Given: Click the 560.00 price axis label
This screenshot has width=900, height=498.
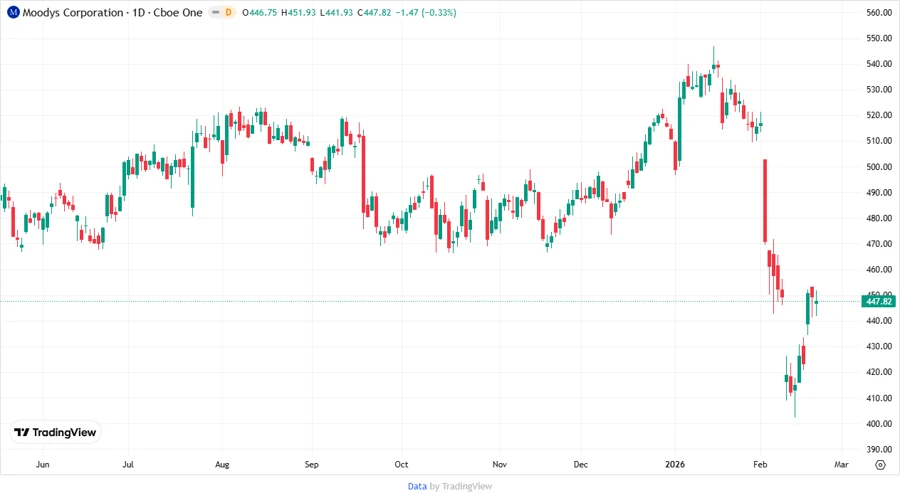Looking at the screenshot, I should click(x=879, y=13).
